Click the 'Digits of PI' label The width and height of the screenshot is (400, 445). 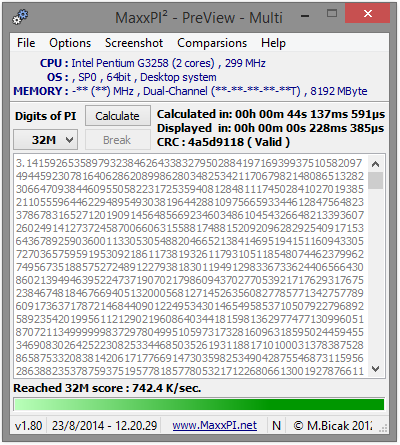click(46, 116)
